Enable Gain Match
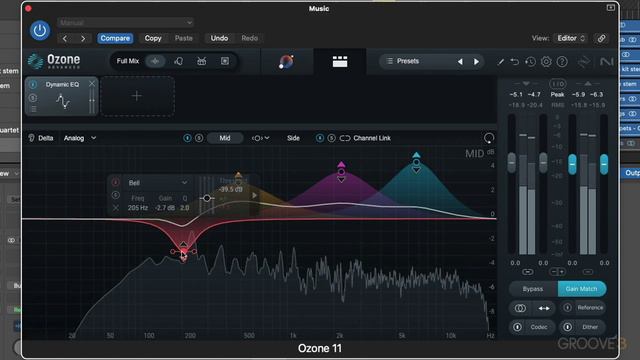 [582, 289]
